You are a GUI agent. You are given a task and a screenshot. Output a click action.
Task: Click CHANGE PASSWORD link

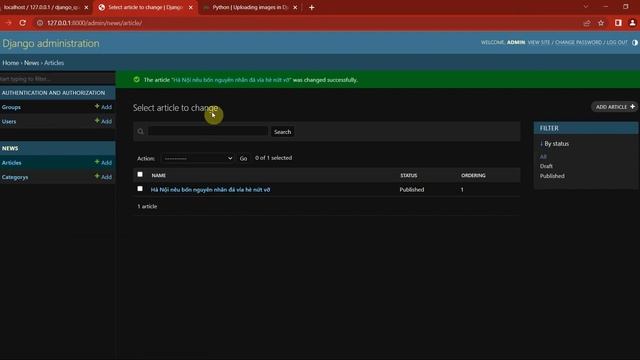[x=578, y=42]
